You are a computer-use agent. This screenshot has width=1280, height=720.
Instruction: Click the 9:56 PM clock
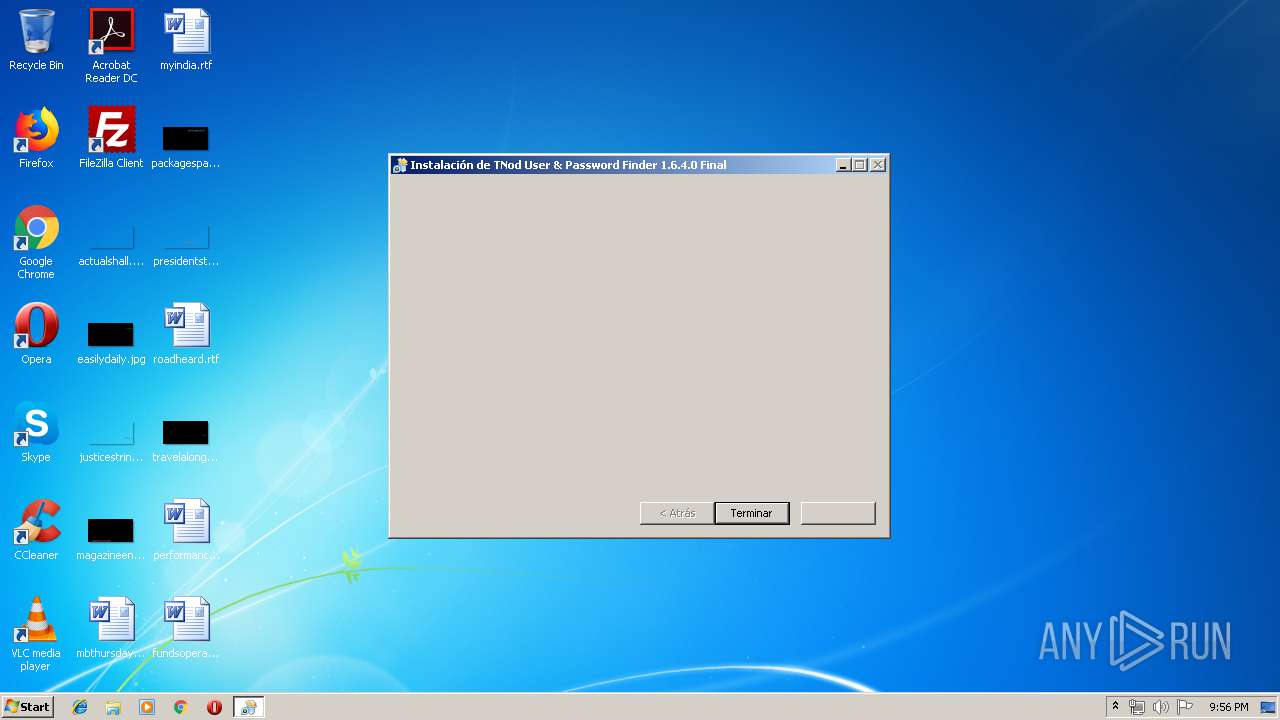(1228, 707)
